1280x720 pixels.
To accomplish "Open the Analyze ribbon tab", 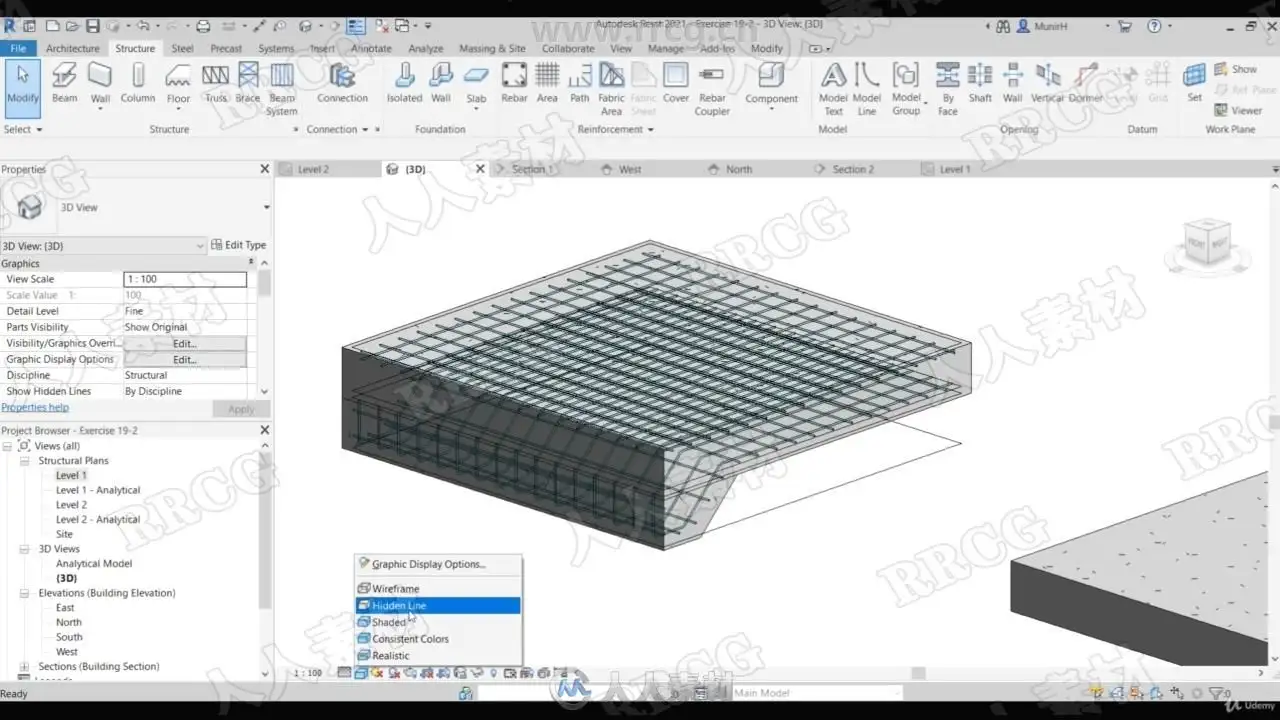I will (425, 48).
